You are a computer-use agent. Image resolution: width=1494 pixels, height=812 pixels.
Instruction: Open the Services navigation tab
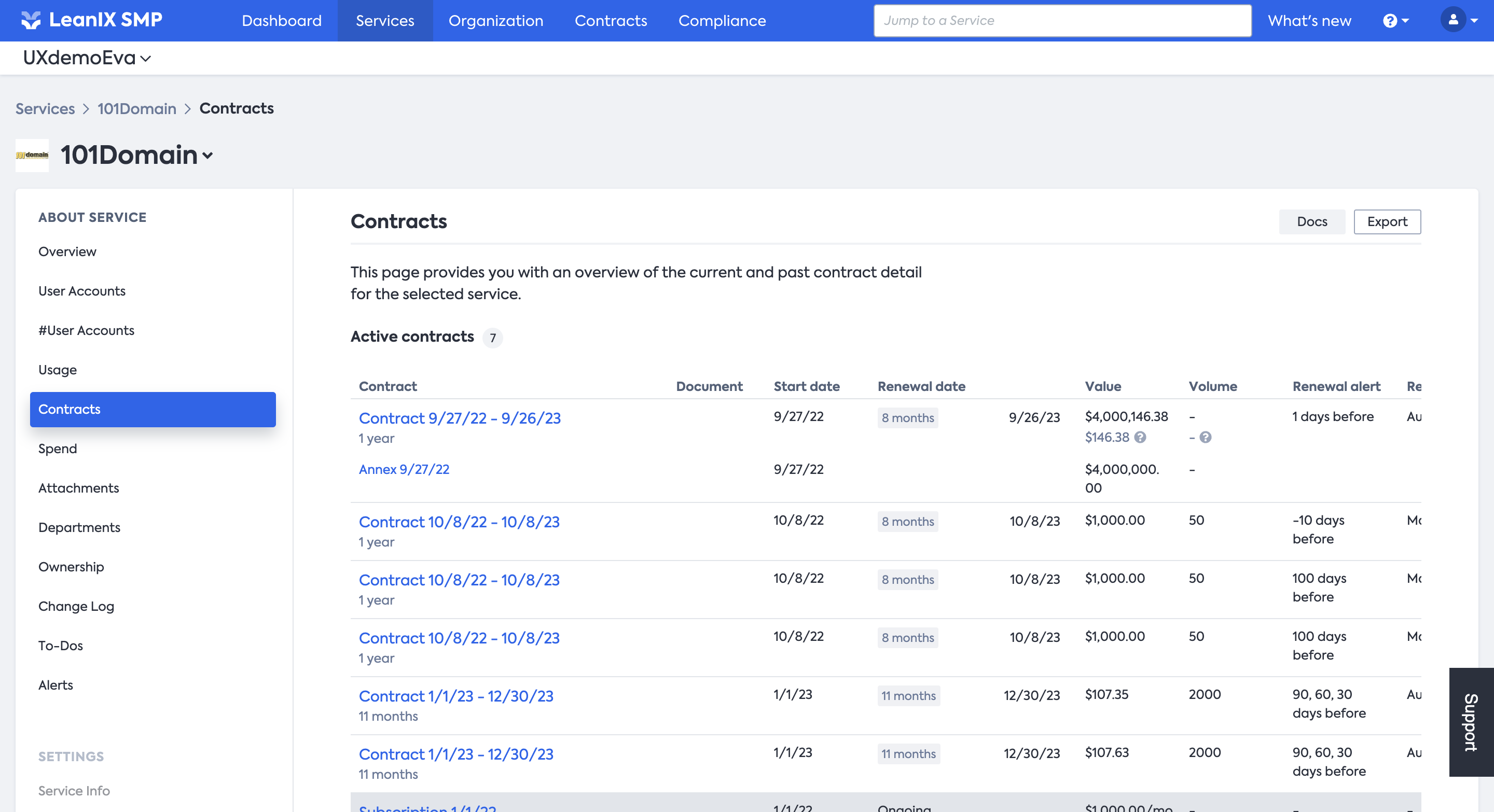pyautogui.click(x=384, y=21)
